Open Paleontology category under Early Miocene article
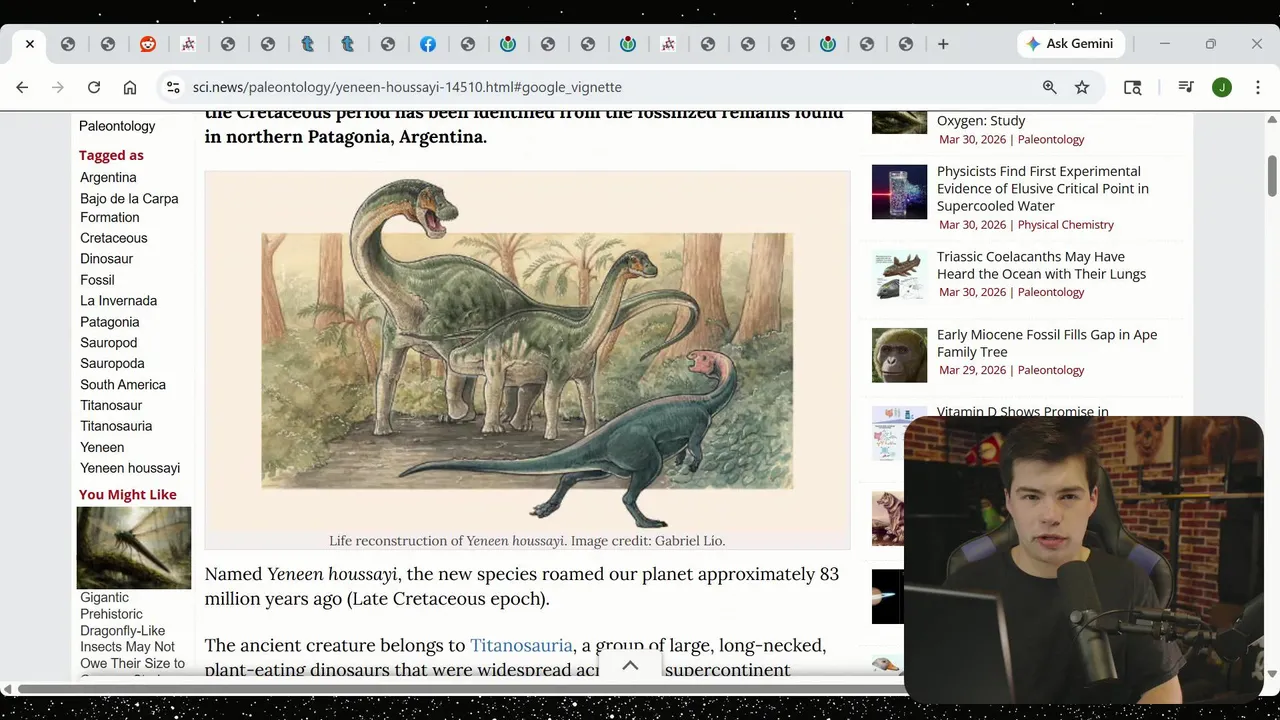This screenshot has width=1280, height=720. pos(1050,370)
